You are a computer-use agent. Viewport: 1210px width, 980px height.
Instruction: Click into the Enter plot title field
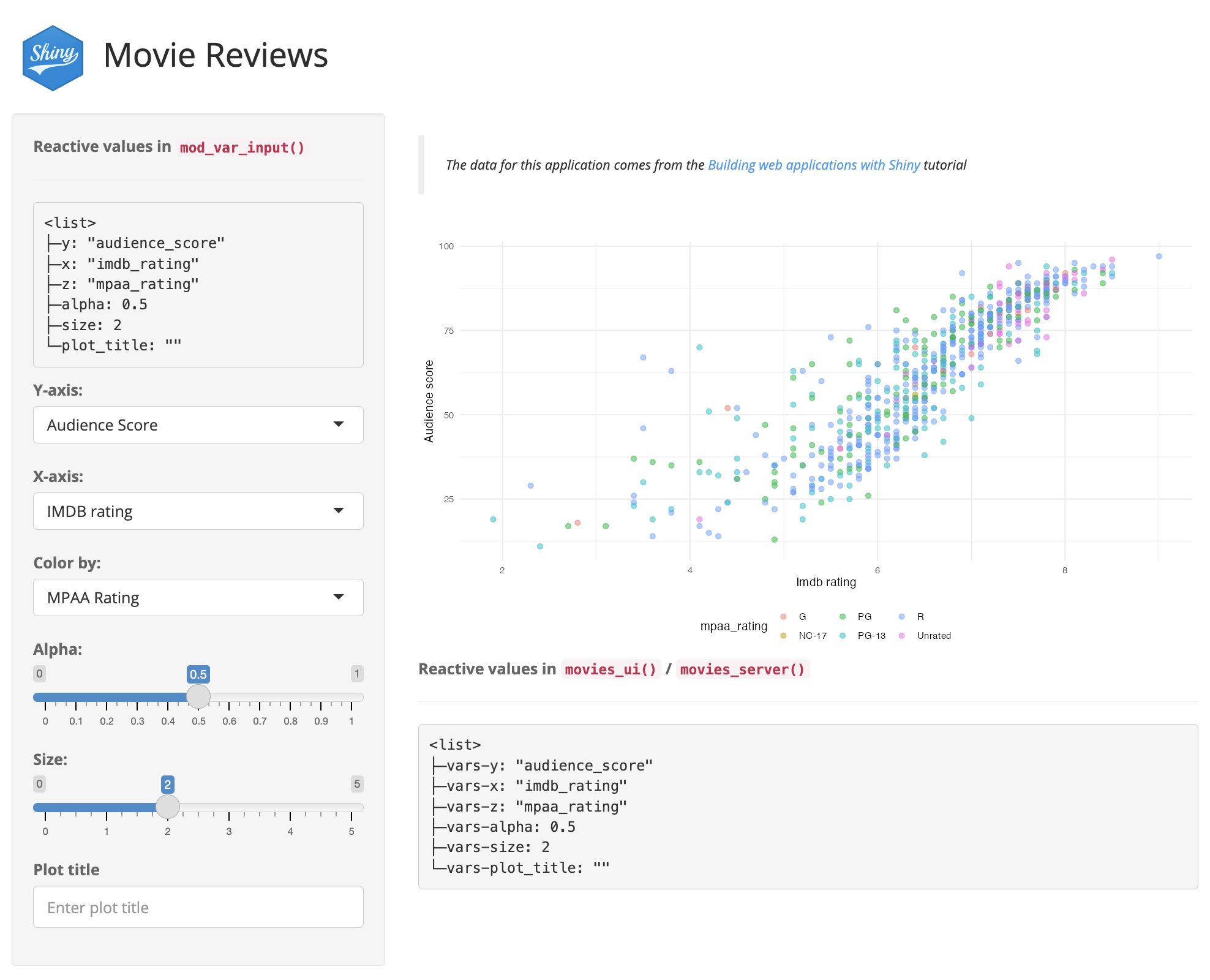click(x=198, y=907)
